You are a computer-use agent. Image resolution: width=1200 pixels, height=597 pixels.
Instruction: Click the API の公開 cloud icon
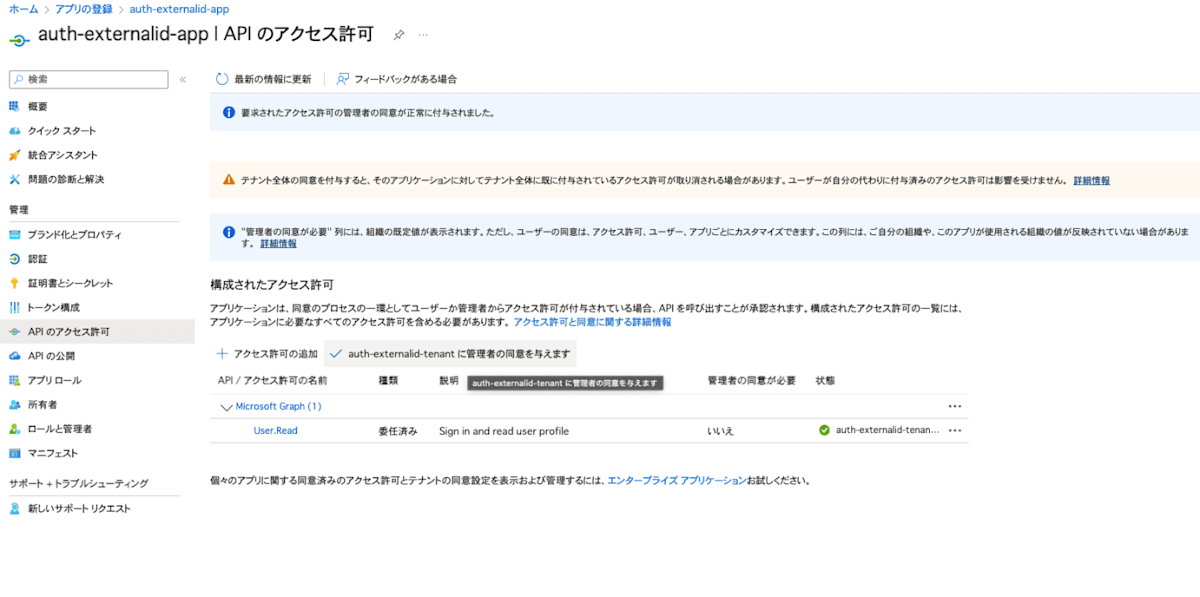click(x=14, y=356)
